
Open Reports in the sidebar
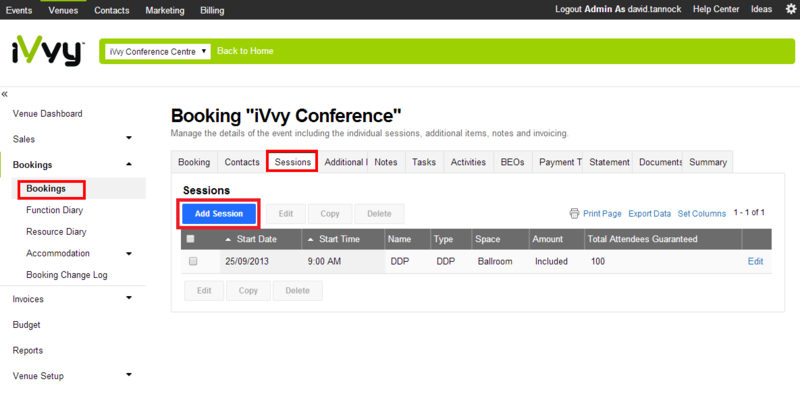(28, 351)
